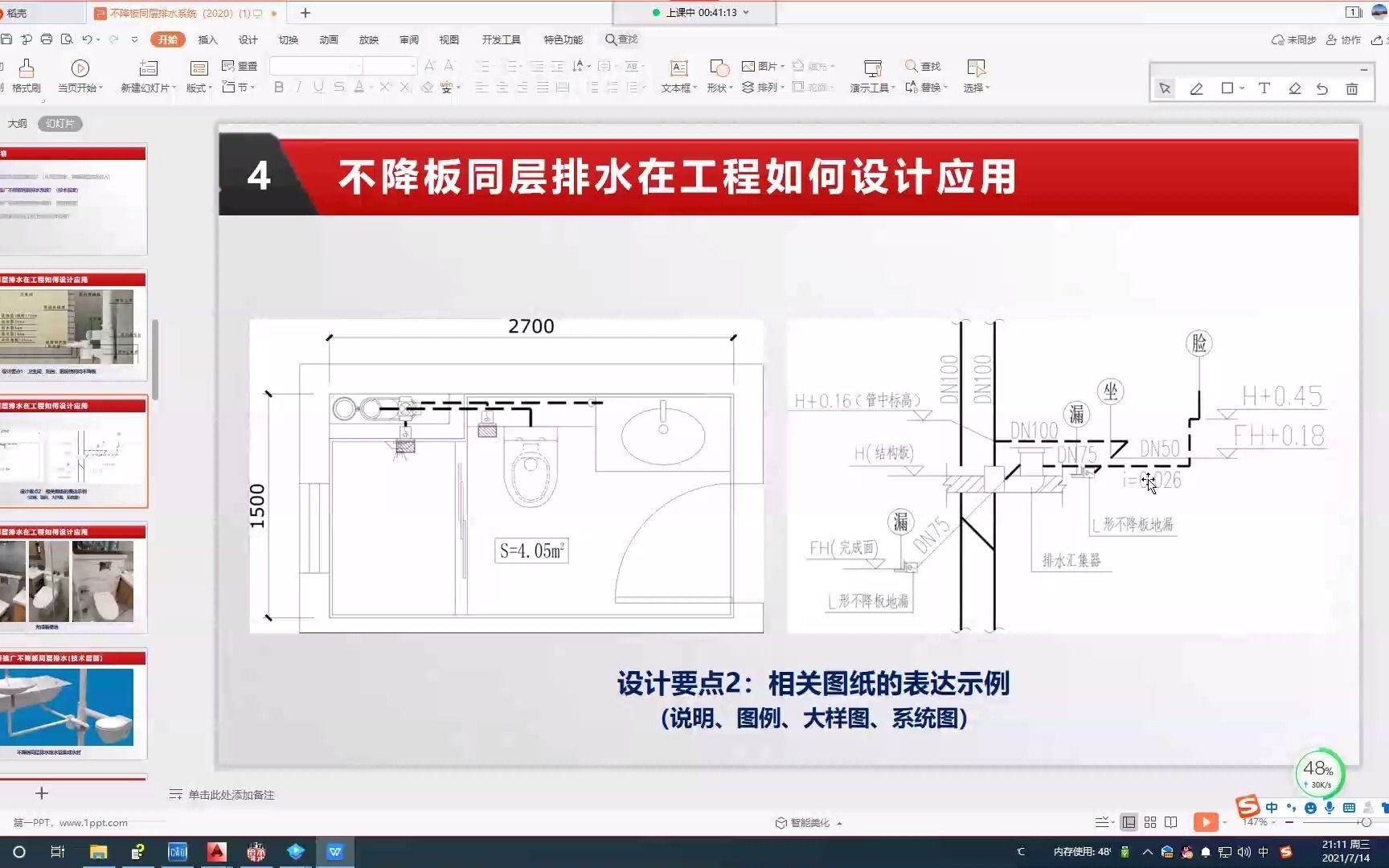The height and width of the screenshot is (868, 1389).
Task: Open a new document tab with plus
Action: (305, 13)
